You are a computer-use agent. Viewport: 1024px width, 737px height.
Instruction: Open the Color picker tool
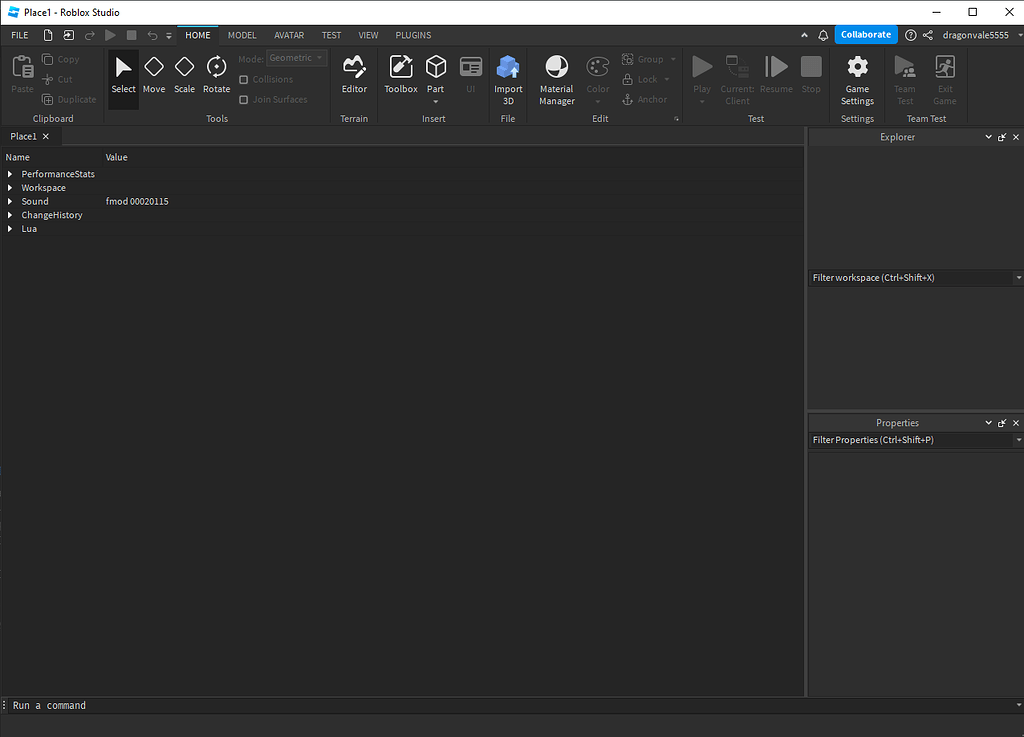(x=598, y=76)
